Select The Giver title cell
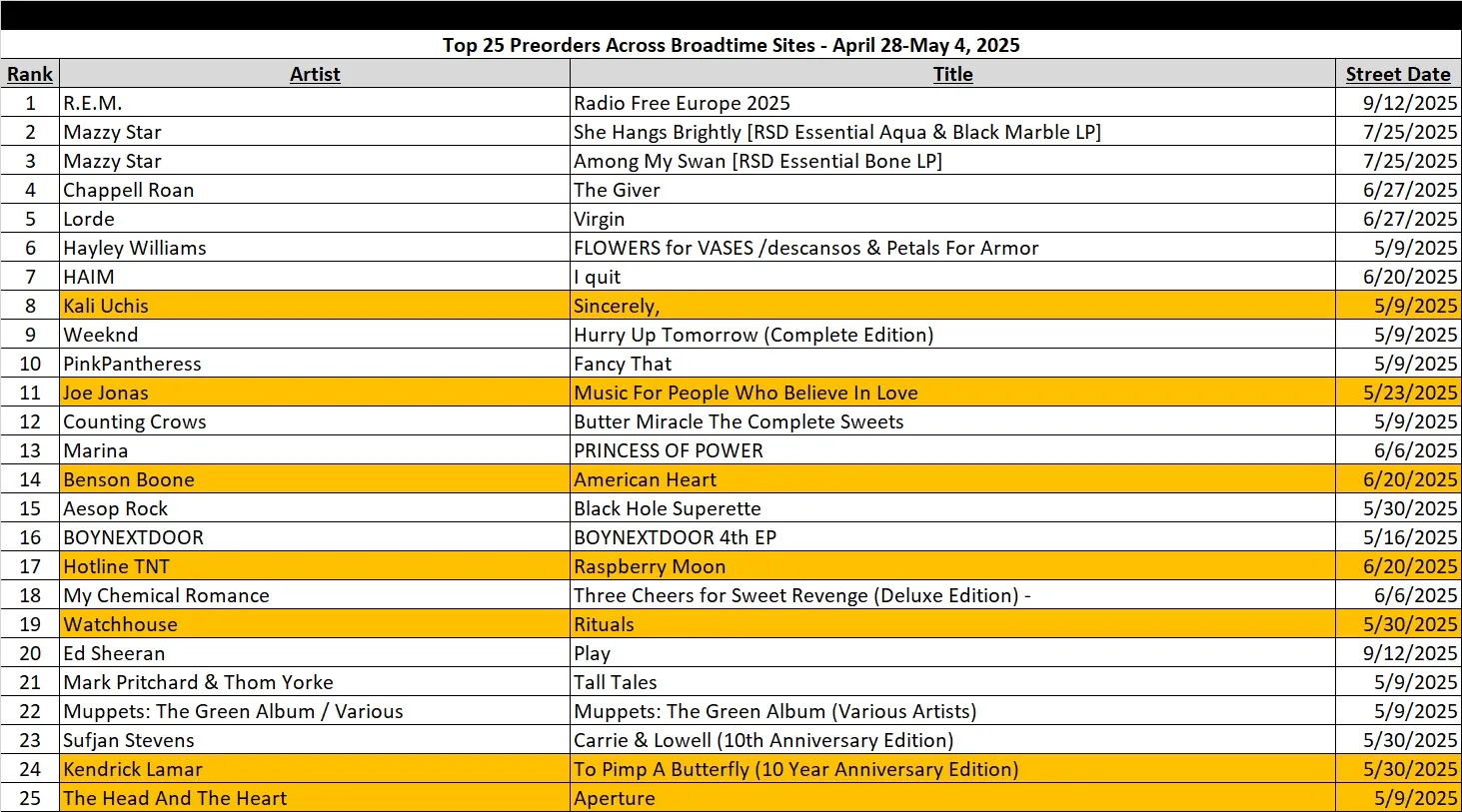 952,190
